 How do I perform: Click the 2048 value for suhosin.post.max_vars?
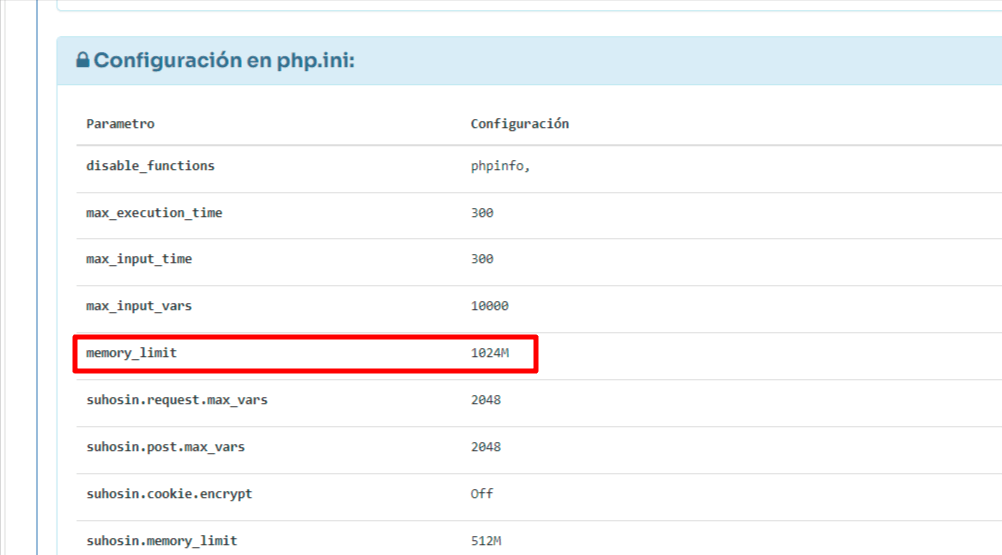tap(486, 447)
